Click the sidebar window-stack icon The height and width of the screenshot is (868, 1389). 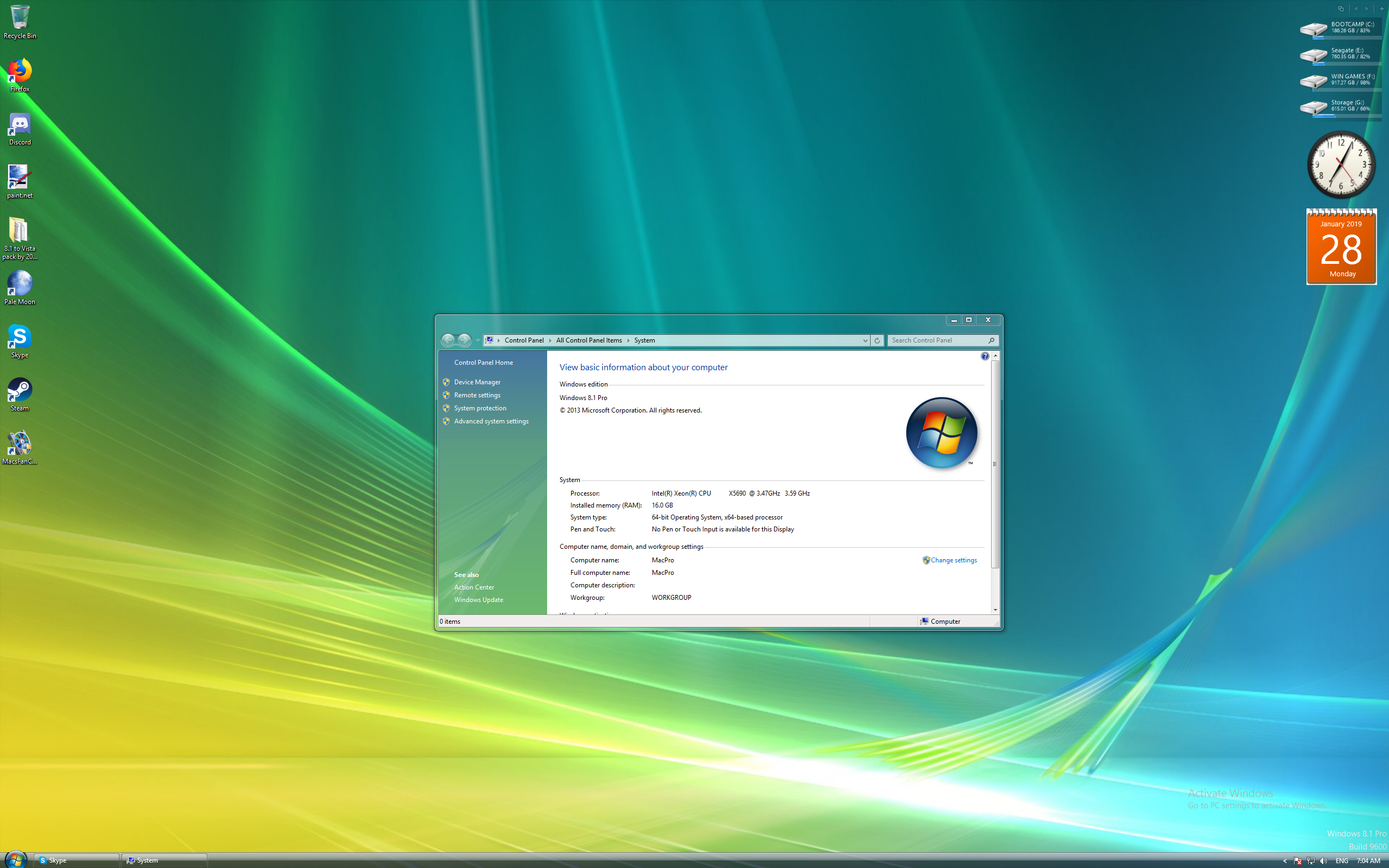pyautogui.click(x=1341, y=9)
